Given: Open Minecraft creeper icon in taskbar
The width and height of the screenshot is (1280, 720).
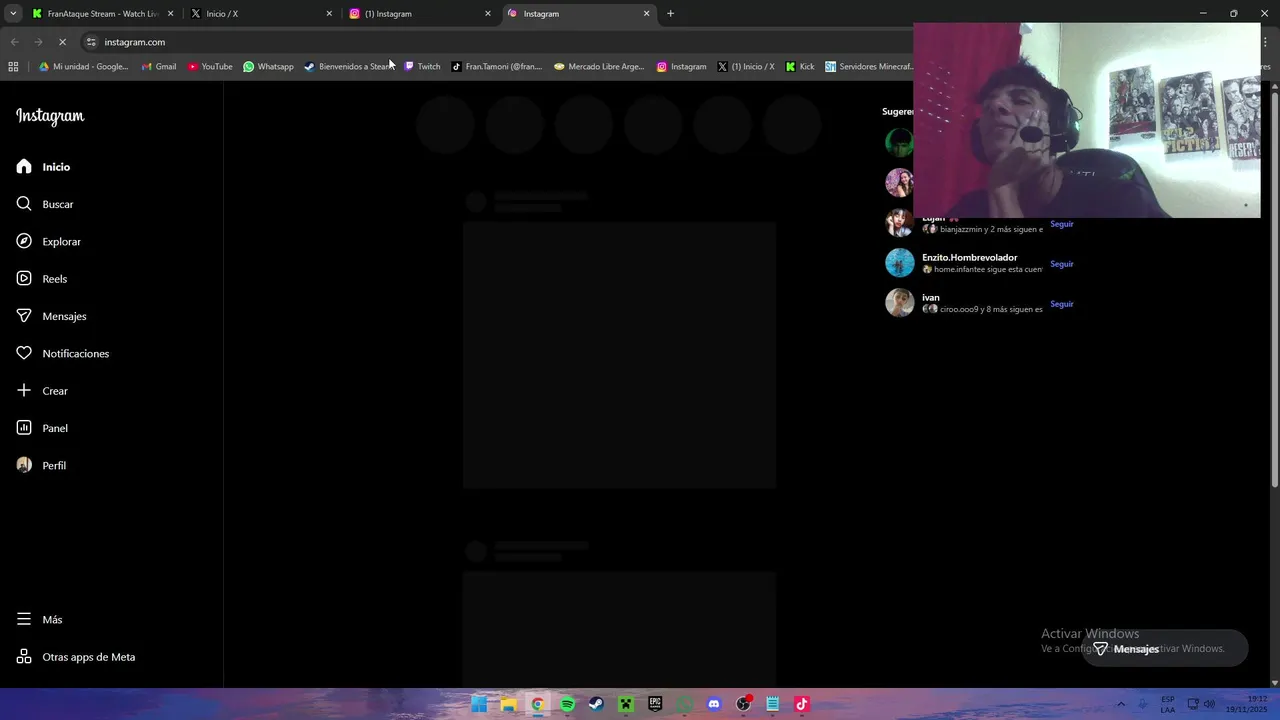Looking at the screenshot, I should tap(626, 704).
